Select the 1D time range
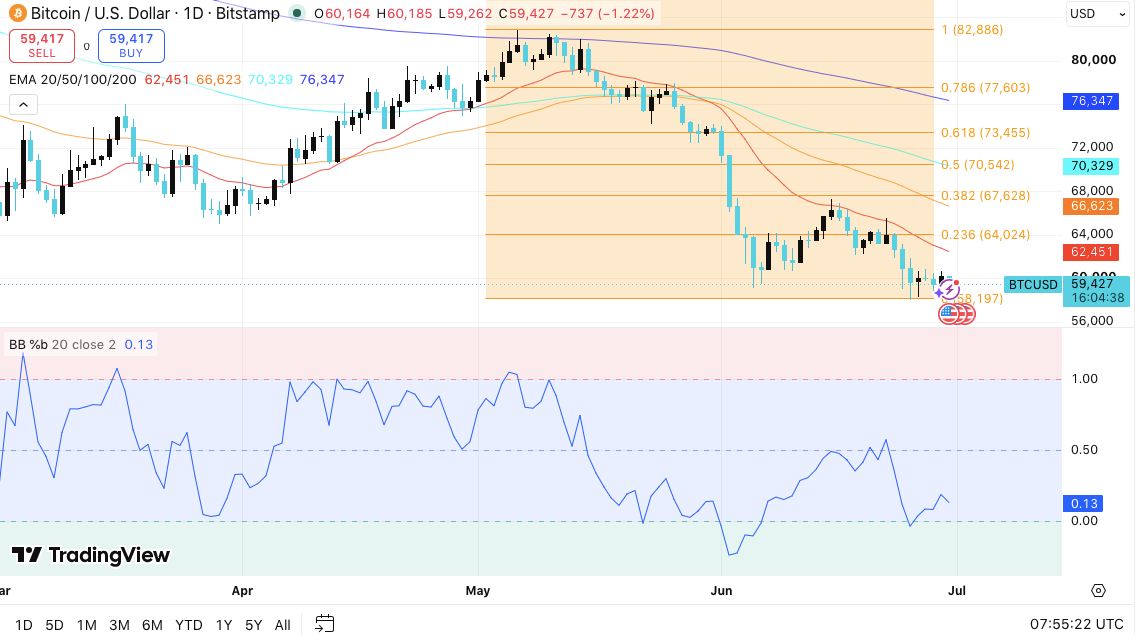 24,625
